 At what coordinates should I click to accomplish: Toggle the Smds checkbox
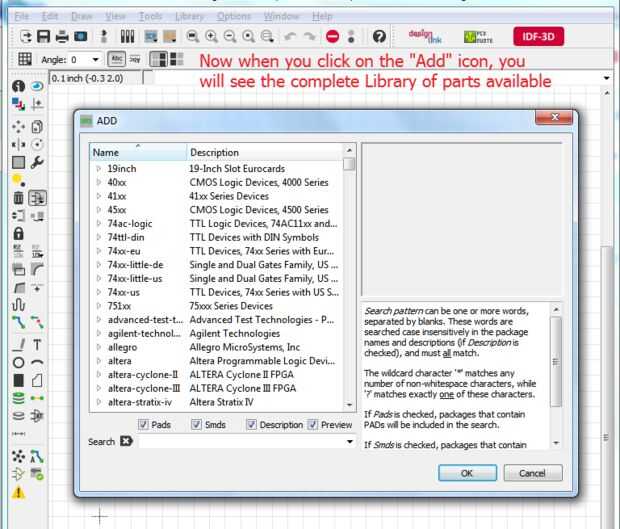[x=196, y=425]
